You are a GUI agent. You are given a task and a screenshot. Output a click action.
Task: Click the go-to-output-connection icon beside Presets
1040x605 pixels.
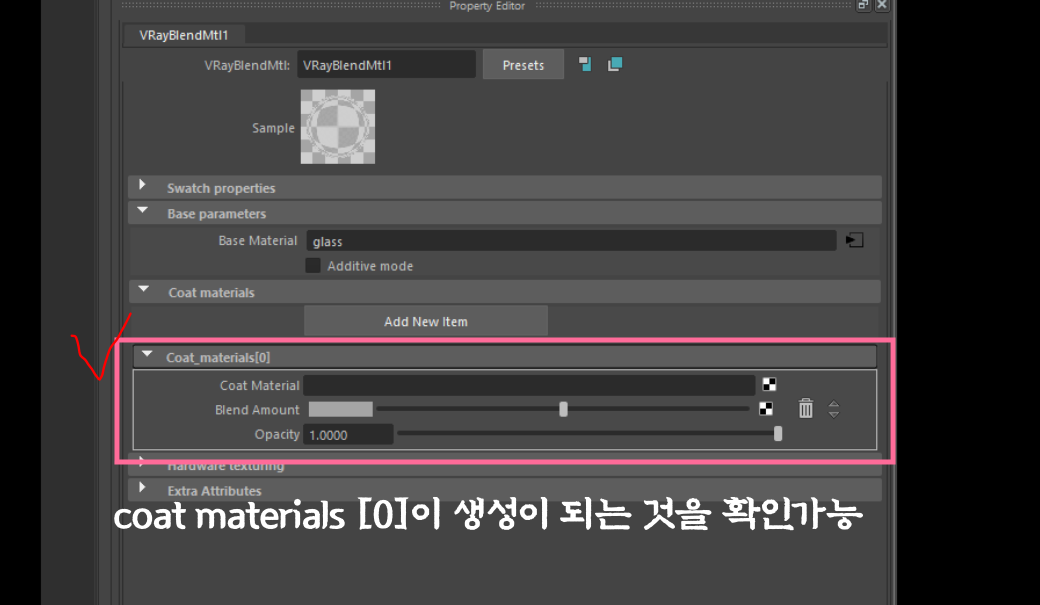pyautogui.click(x=615, y=64)
